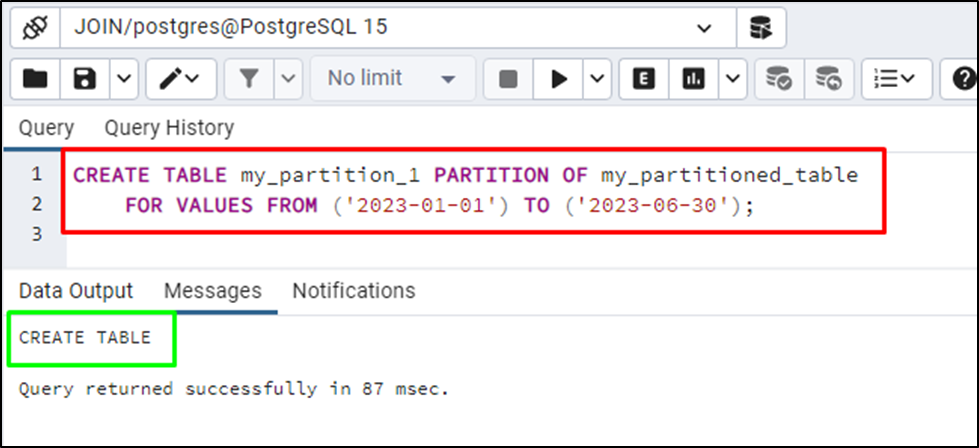The width and height of the screenshot is (979, 448).
Task: Open the Notifications tab
Action: coord(354,291)
